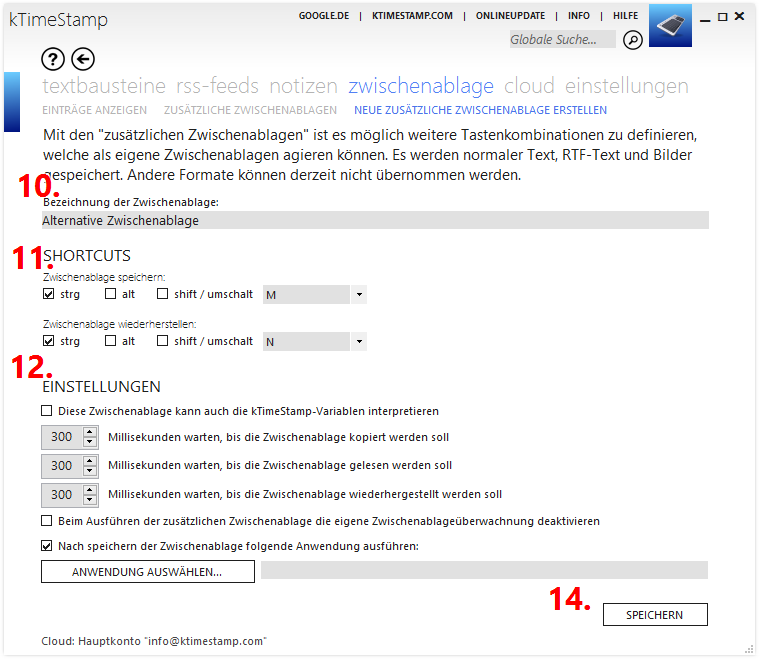Switch to the cloud tab
The height and width of the screenshot is (659, 760).
click(529, 86)
